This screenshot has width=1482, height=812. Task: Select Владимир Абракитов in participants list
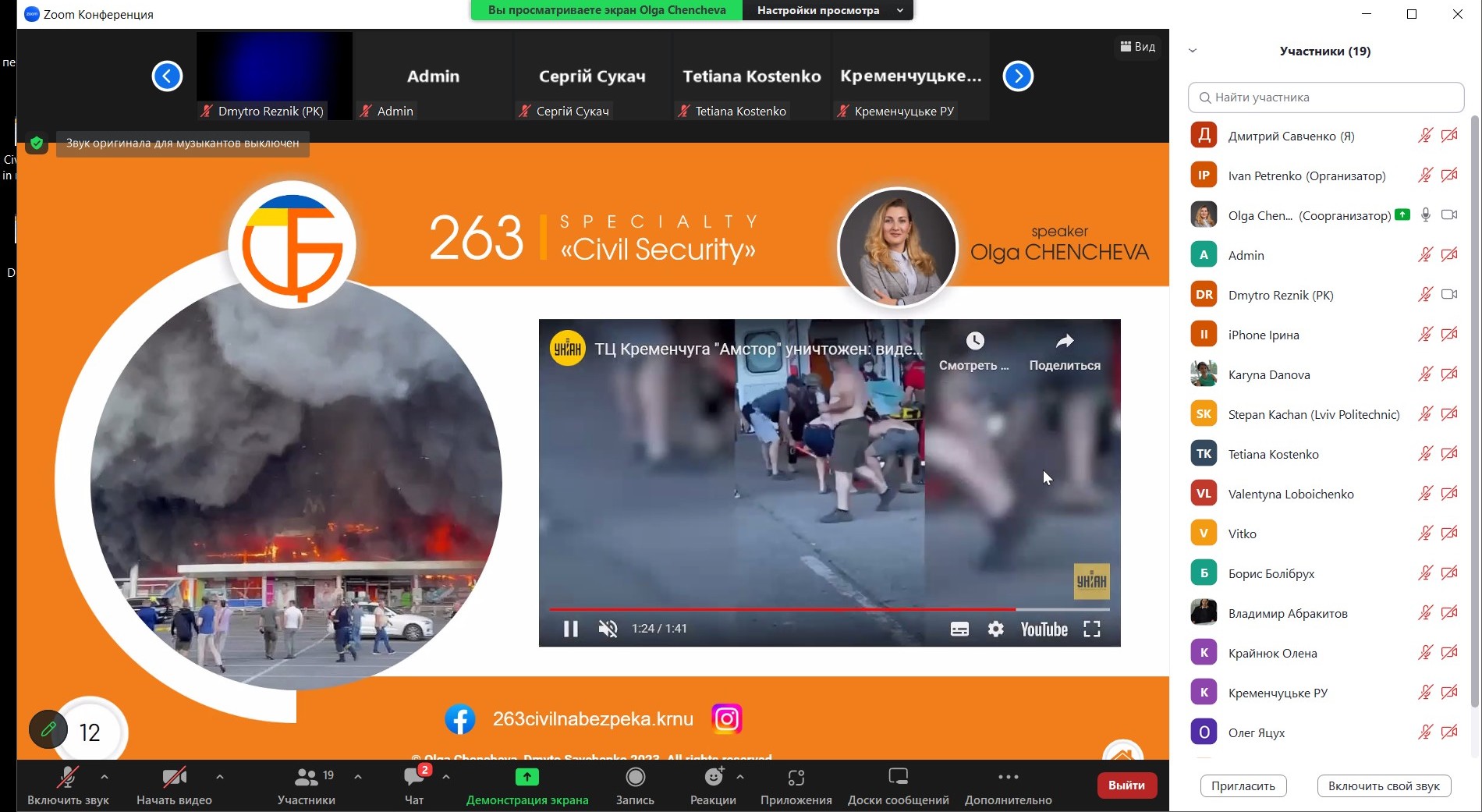point(1324,613)
